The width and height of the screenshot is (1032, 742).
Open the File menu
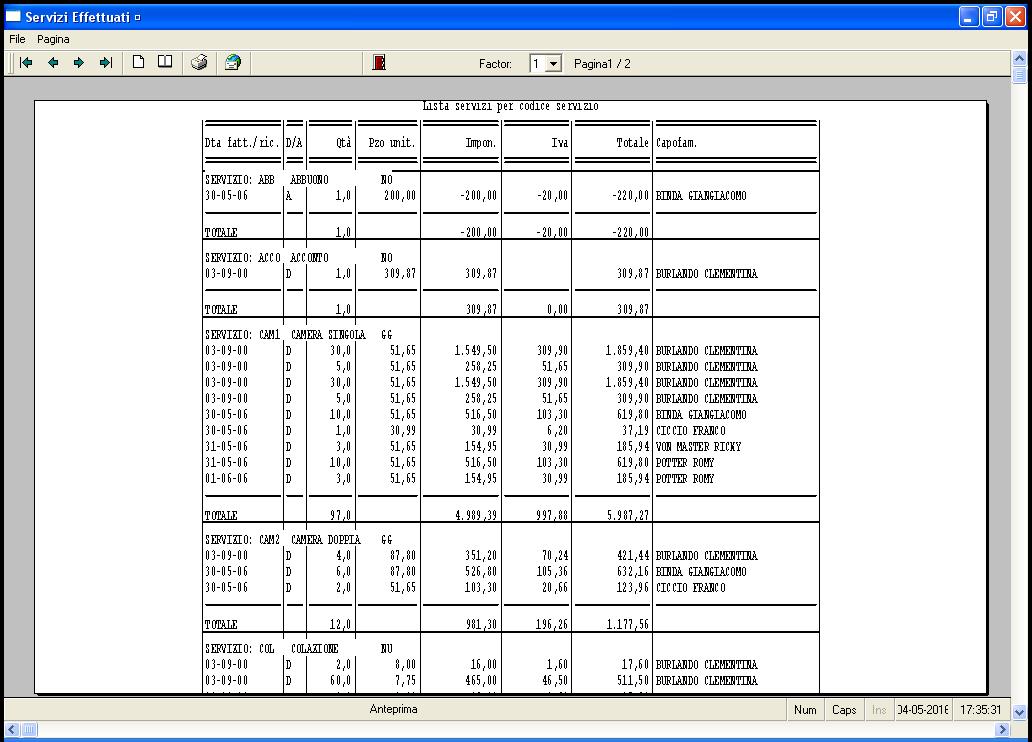(17, 39)
